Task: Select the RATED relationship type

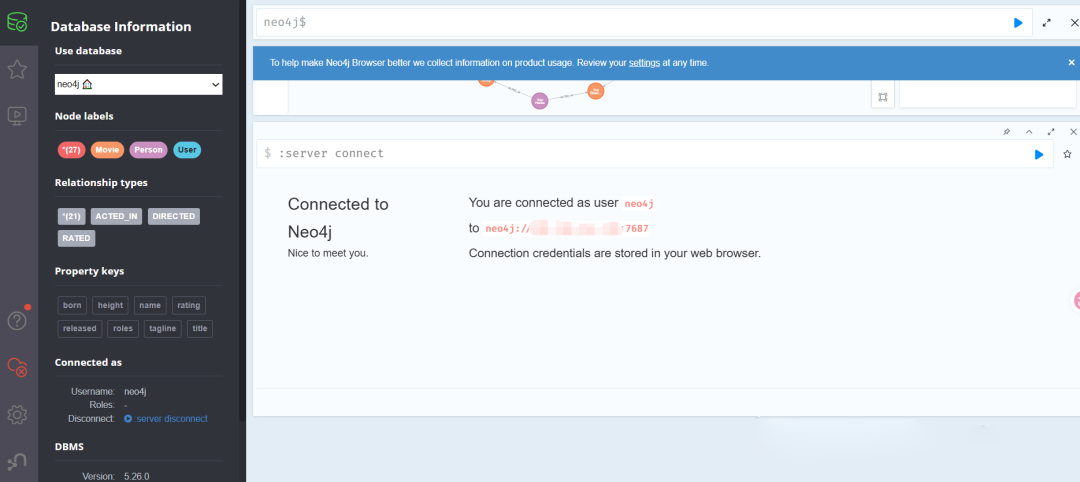Action: click(x=76, y=238)
